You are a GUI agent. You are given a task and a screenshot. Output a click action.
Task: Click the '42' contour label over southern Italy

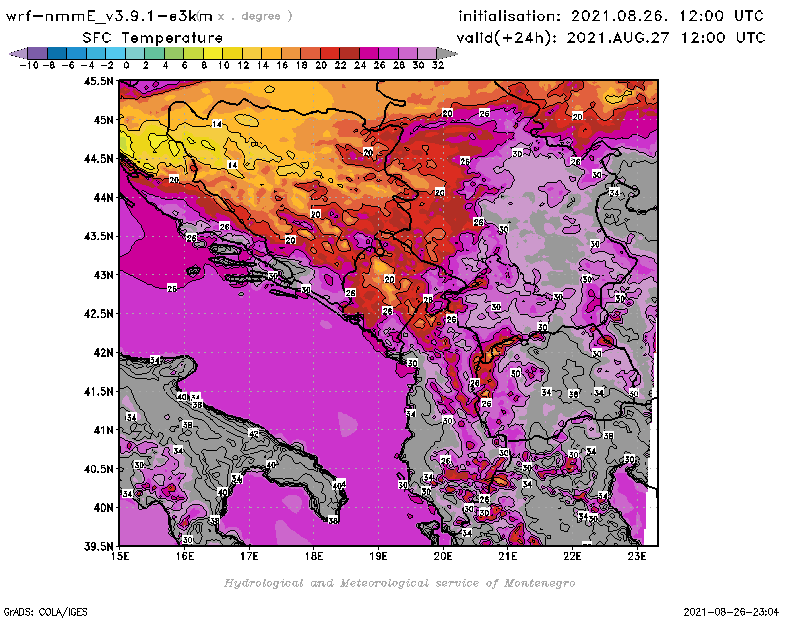254,434
